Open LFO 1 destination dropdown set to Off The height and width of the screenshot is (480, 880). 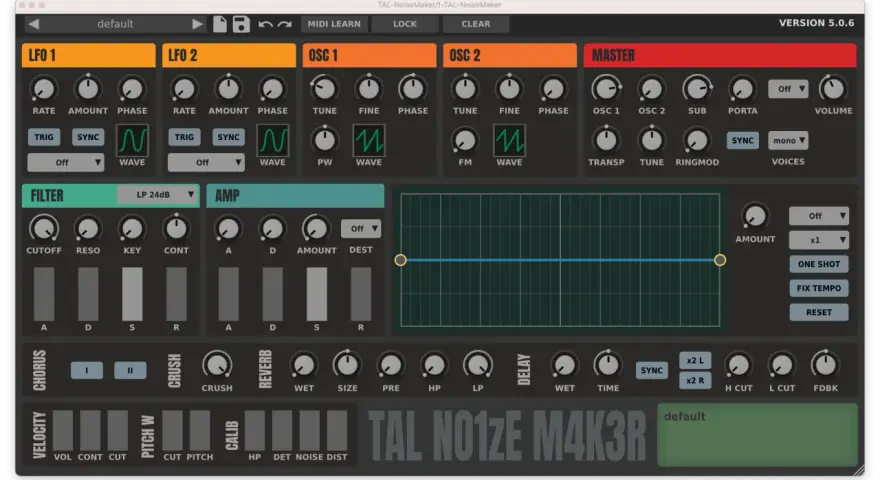pyautogui.click(x=66, y=163)
